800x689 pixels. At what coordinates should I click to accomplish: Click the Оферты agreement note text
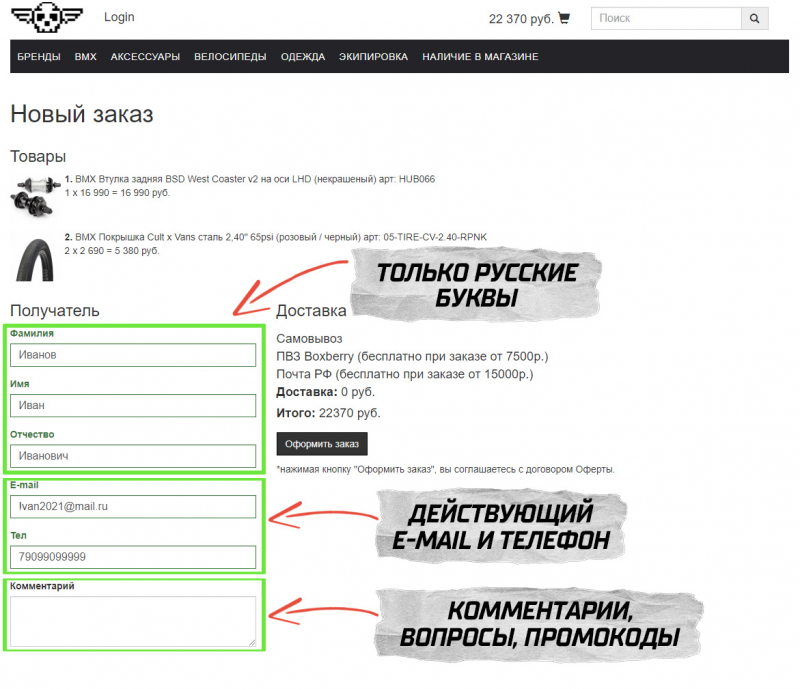[445, 470]
